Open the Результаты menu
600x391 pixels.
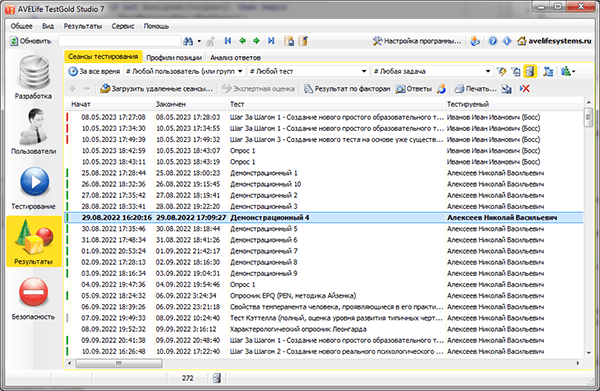[x=83, y=26]
